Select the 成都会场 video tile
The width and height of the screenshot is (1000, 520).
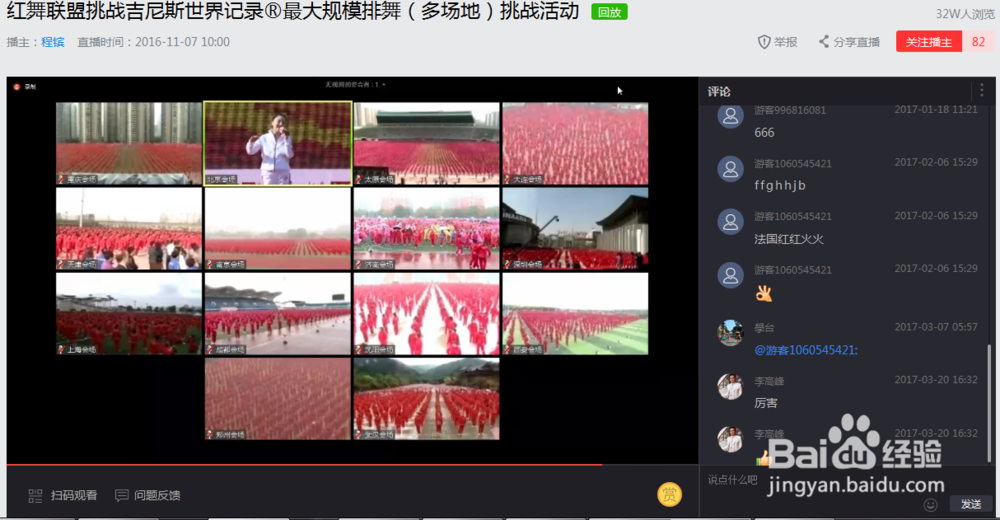277,314
